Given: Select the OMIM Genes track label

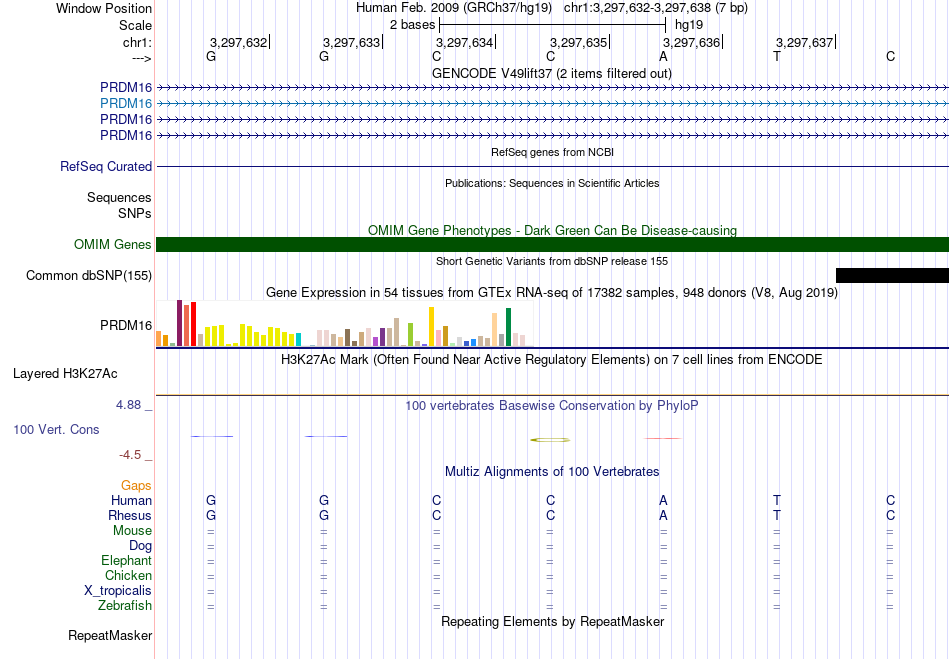Looking at the screenshot, I should pyautogui.click(x=113, y=245).
